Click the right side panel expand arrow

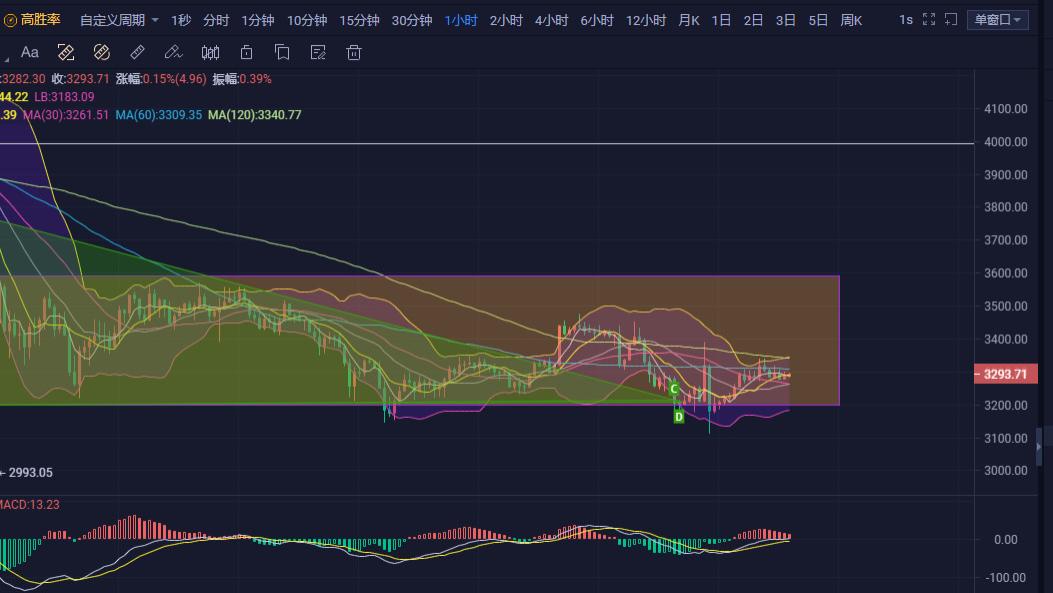tap(1039, 447)
